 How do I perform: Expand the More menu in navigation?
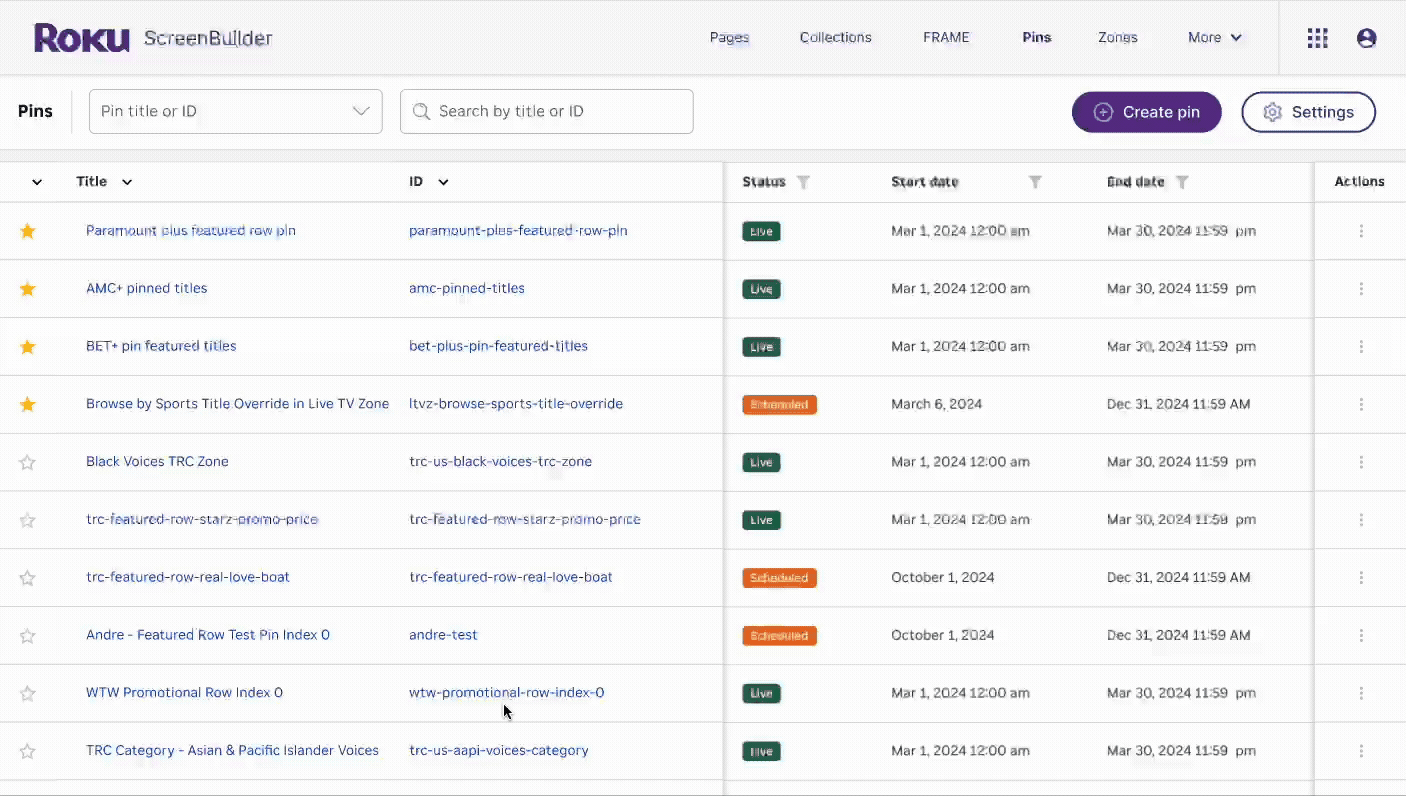tap(1215, 38)
